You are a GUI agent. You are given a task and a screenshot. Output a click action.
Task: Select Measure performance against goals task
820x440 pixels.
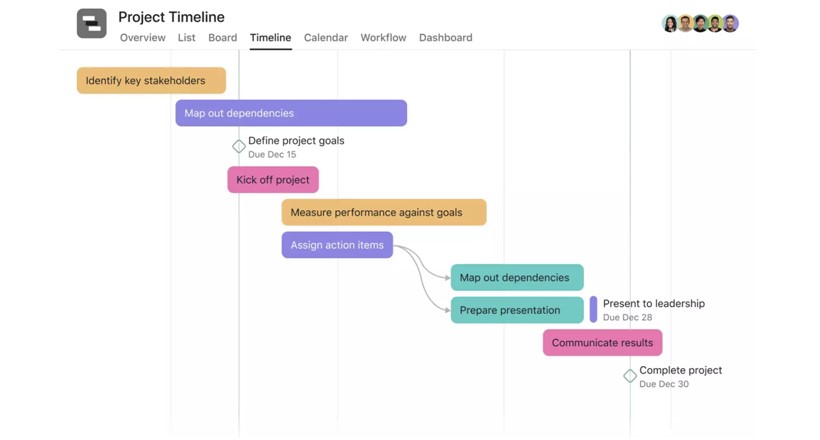click(x=384, y=212)
